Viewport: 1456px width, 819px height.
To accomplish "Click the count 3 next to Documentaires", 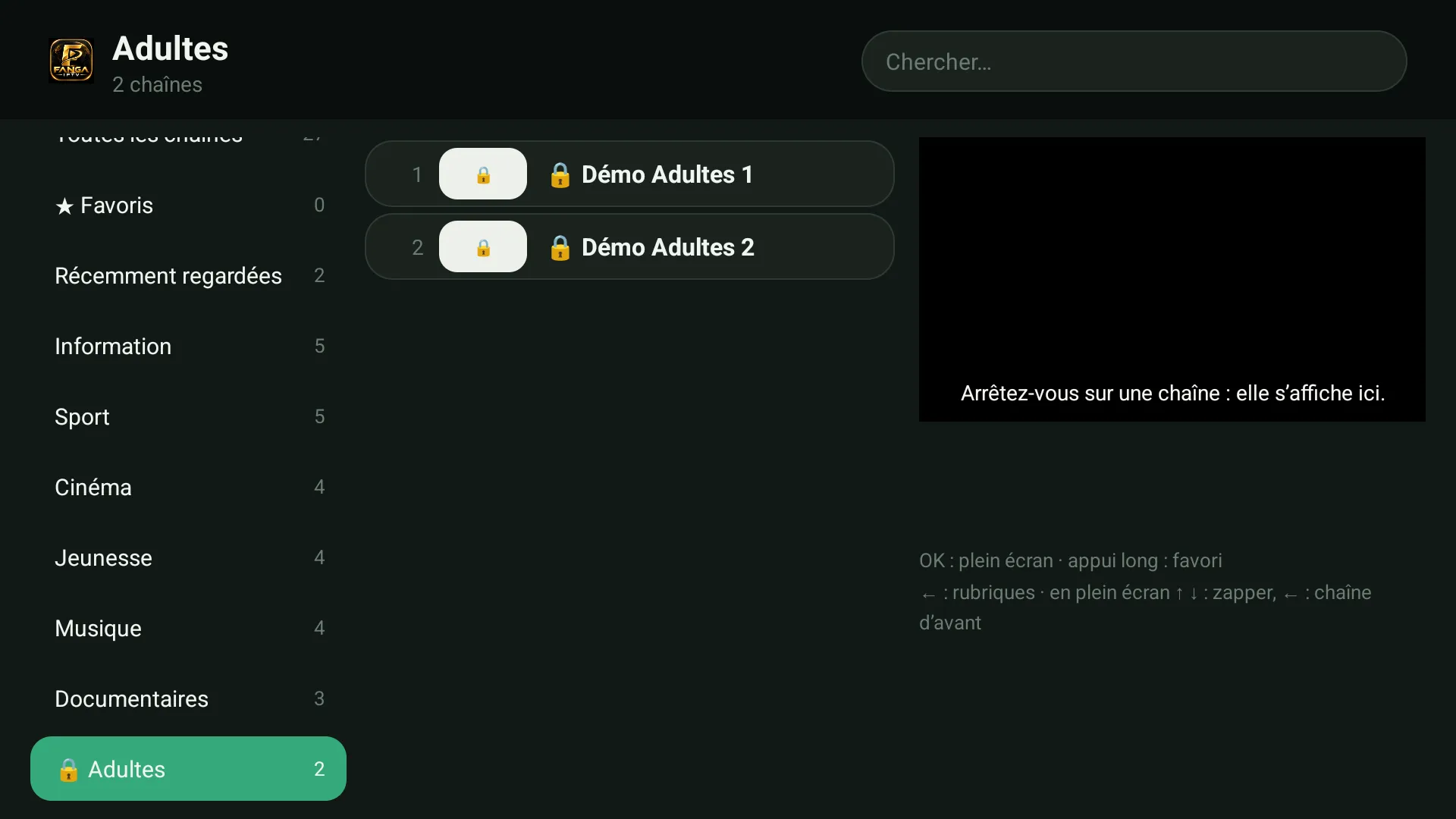I will click(319, 698).
